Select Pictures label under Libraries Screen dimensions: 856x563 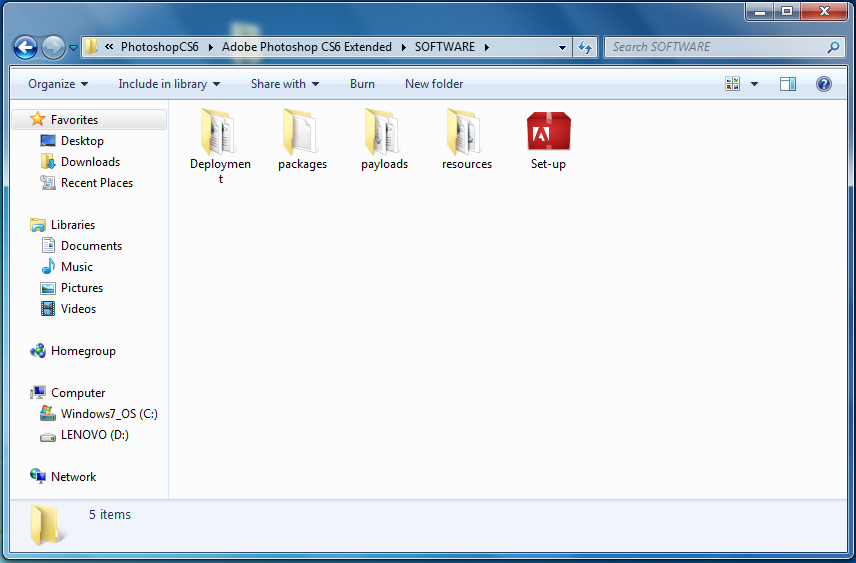[82, 288]
